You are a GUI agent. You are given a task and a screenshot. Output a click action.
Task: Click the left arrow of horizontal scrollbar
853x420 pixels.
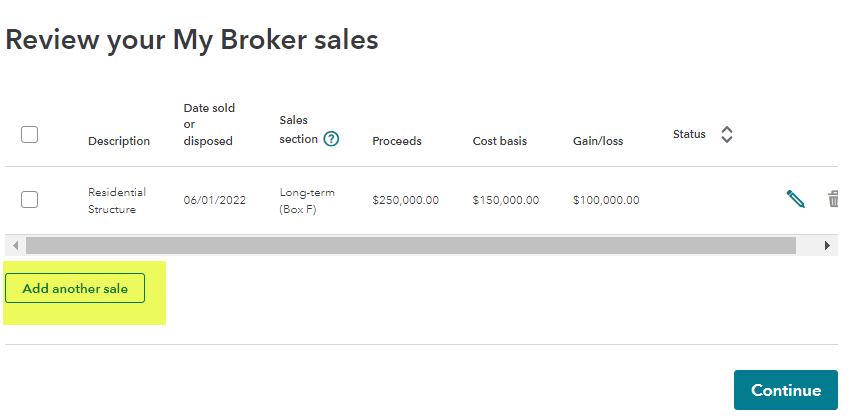tap(15, 245)
